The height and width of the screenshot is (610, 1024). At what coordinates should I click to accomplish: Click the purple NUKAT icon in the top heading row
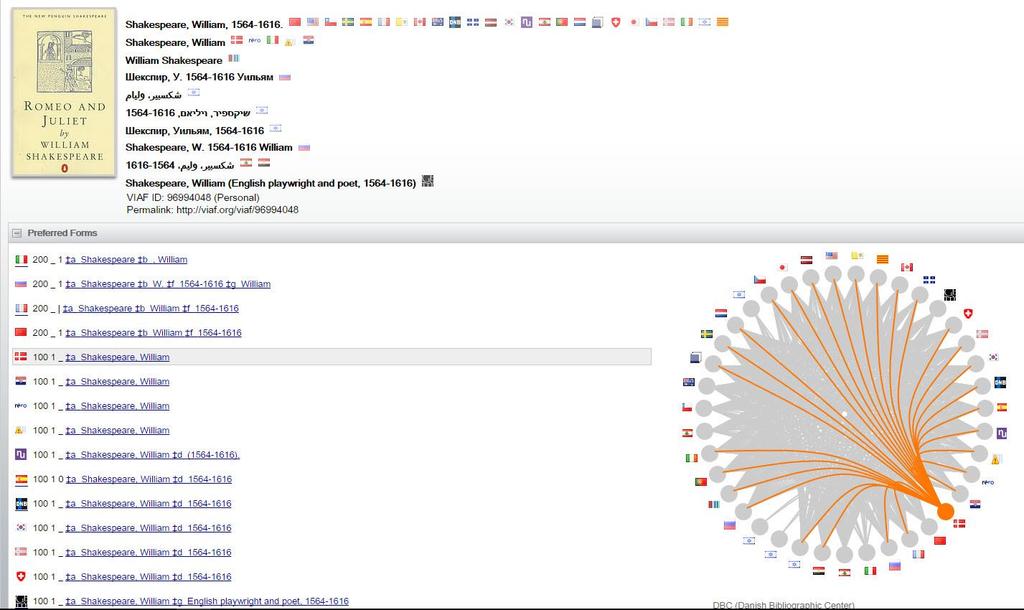pos(526,22)
